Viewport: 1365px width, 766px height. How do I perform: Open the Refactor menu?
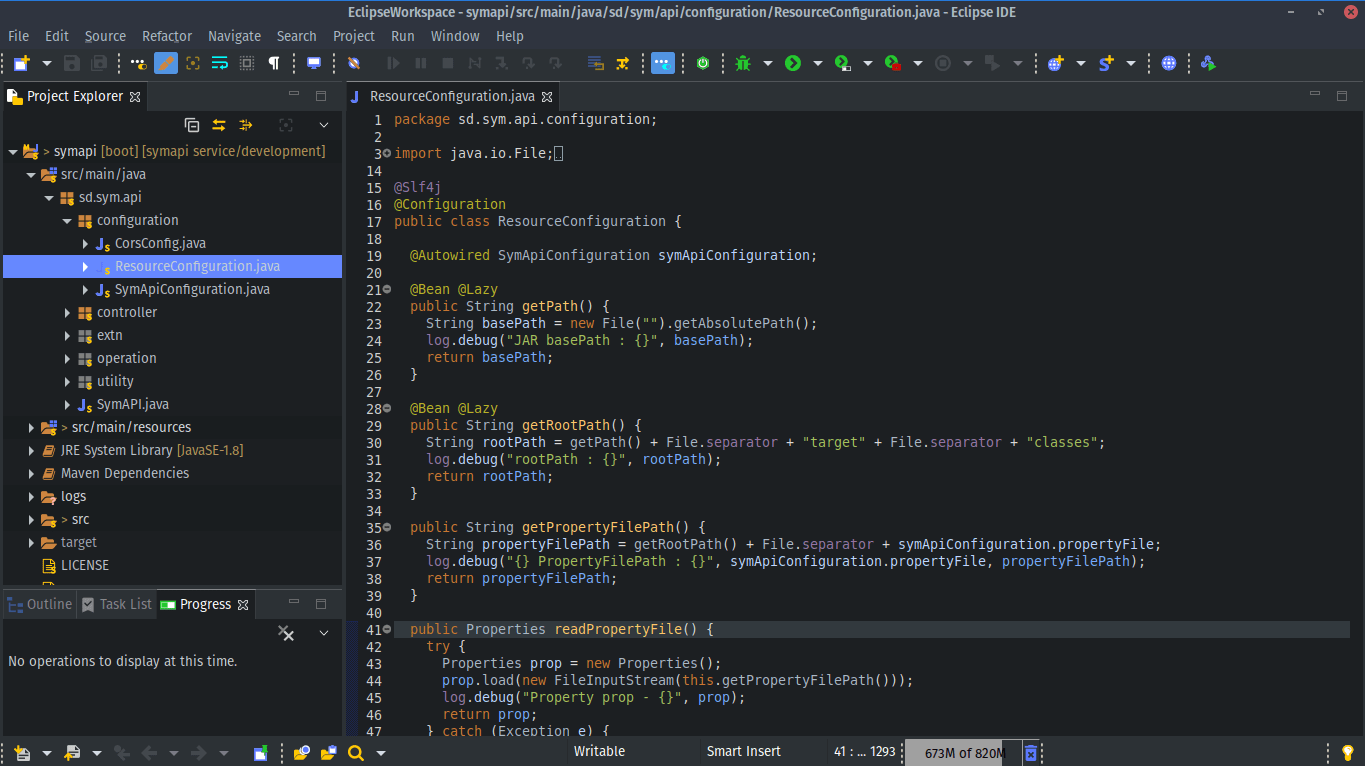pyautogui.click(x=167, y=36)
